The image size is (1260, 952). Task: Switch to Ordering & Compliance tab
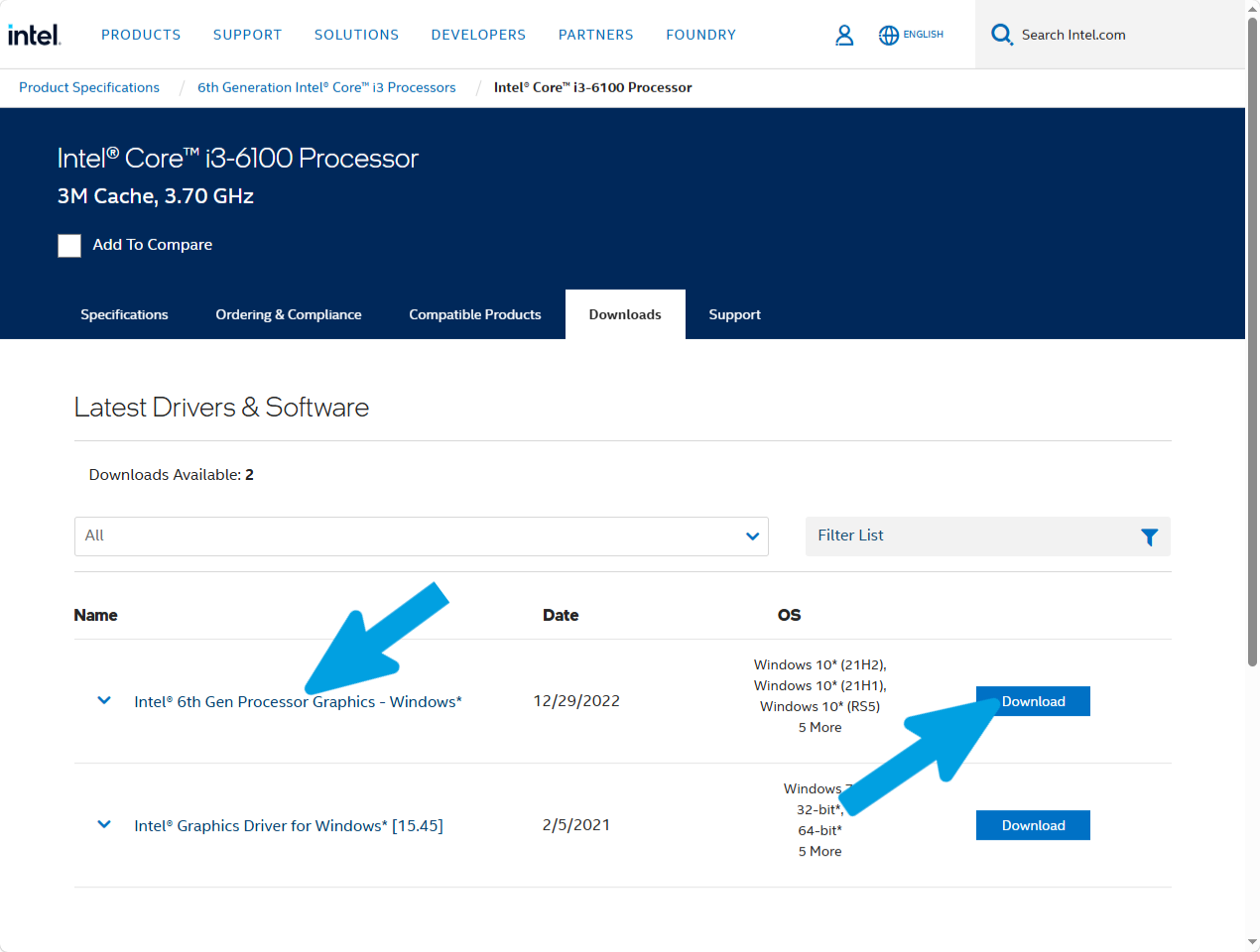coord(289,314)
